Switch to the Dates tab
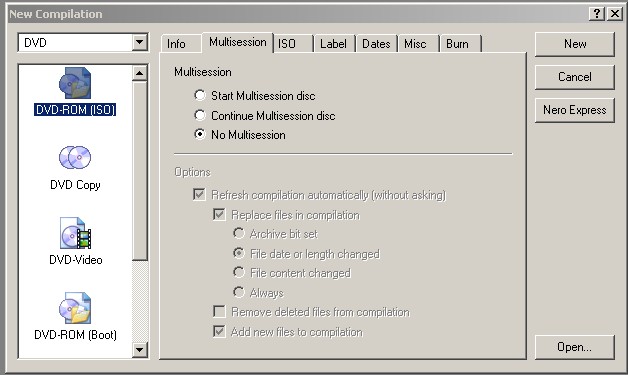628x375 pixels. point(376,44)
